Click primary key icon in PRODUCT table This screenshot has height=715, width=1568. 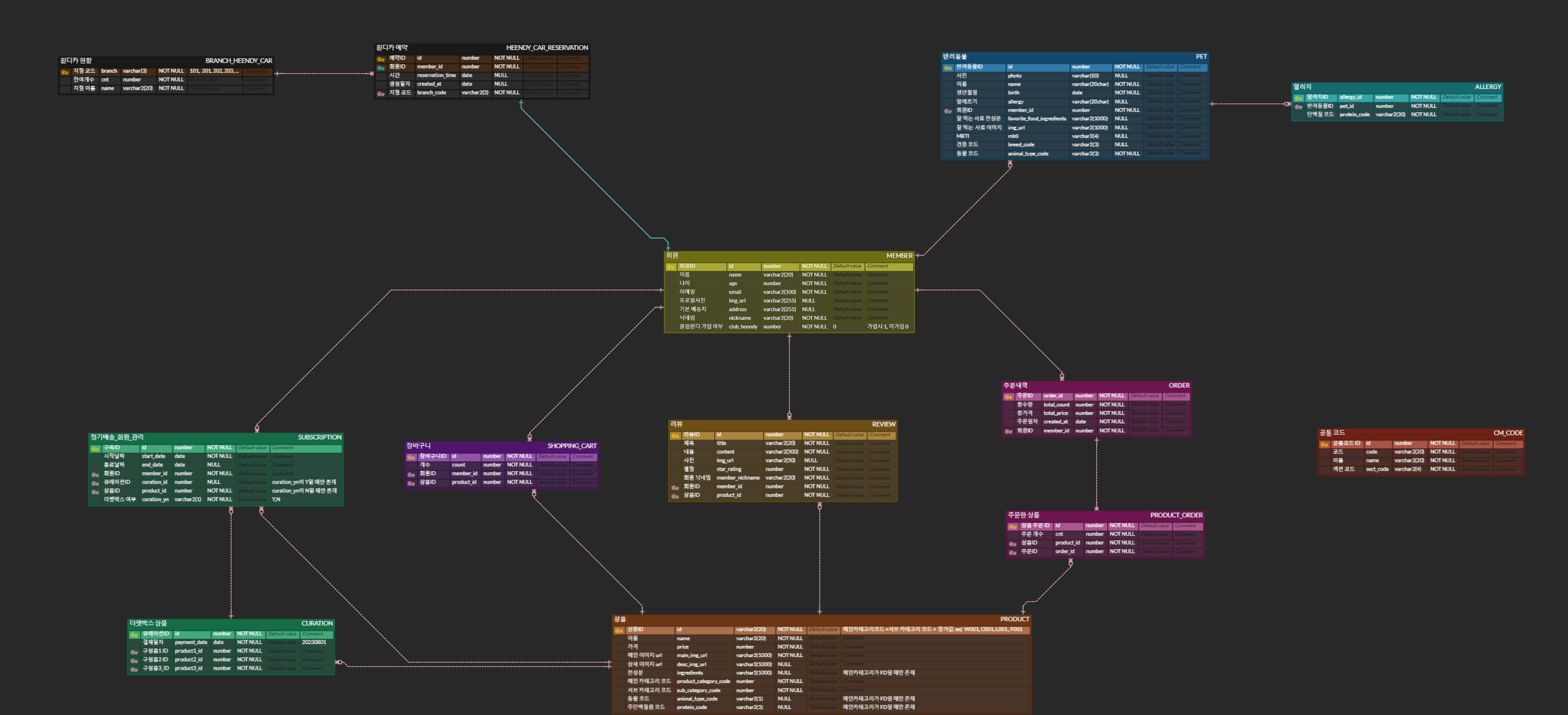(x=619, y=631)
